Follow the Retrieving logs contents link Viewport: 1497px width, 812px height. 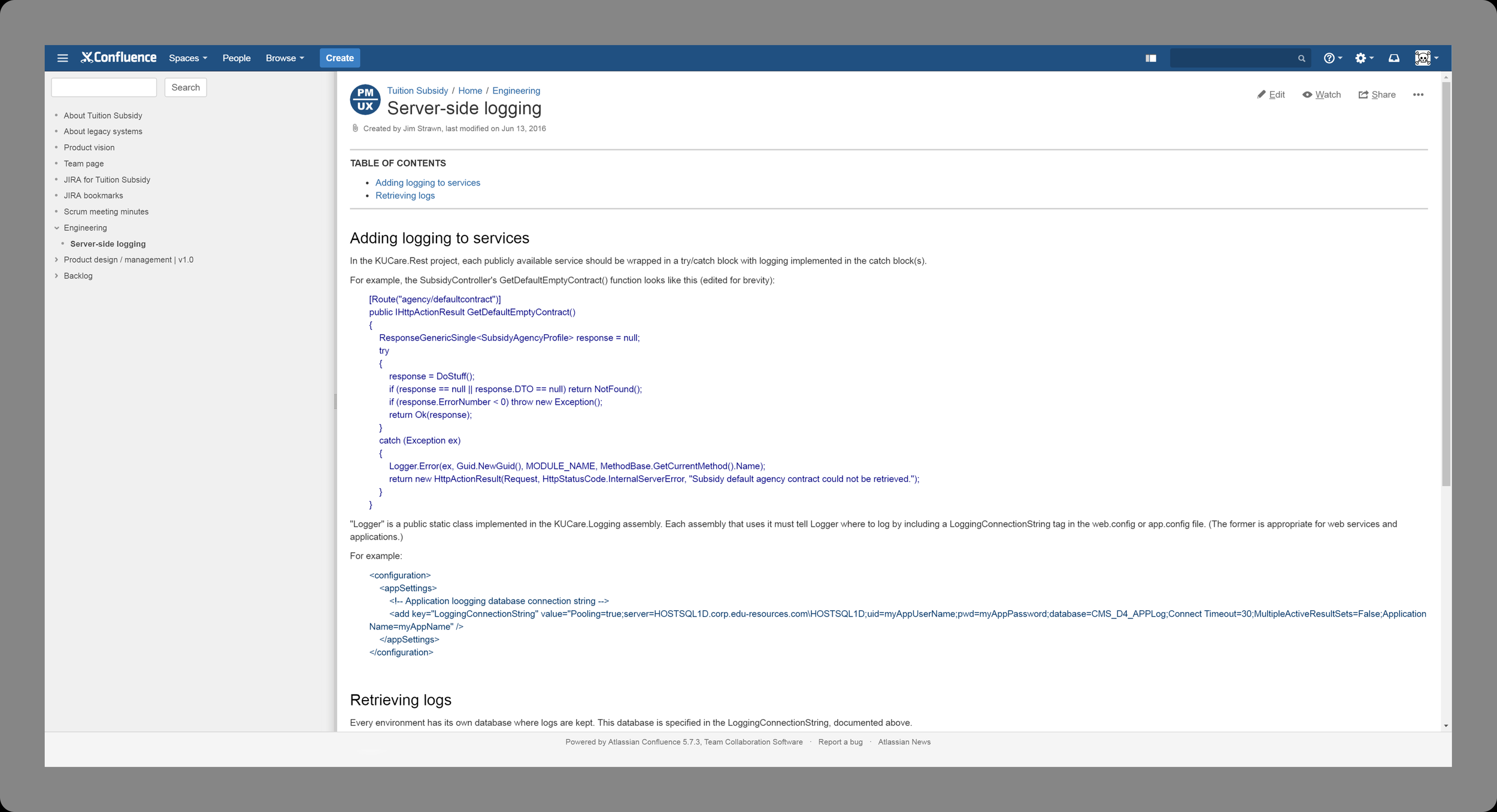pyautogui.click(x=405, y=196)
